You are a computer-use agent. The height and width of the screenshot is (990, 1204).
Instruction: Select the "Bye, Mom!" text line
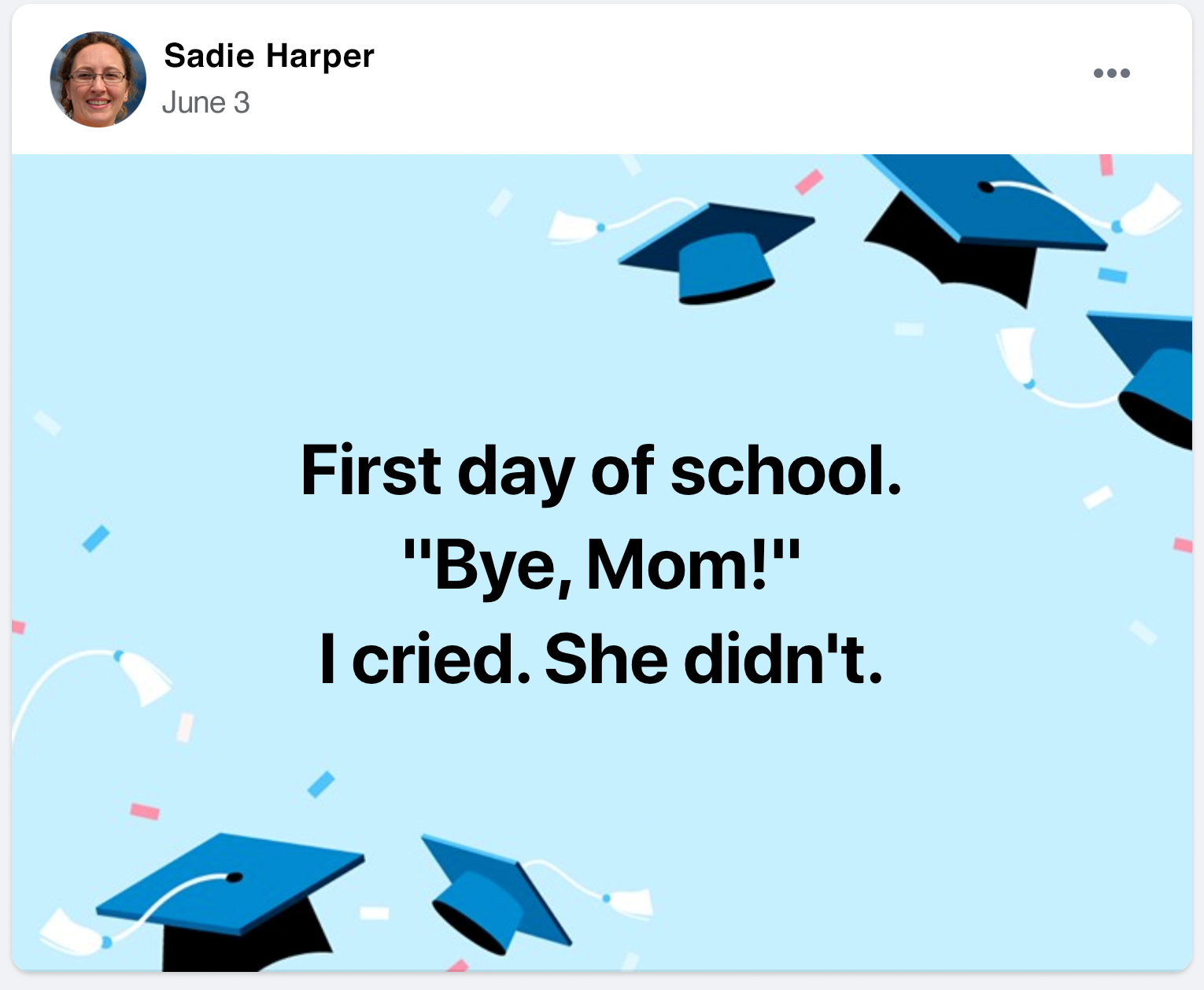pos(600,565)
